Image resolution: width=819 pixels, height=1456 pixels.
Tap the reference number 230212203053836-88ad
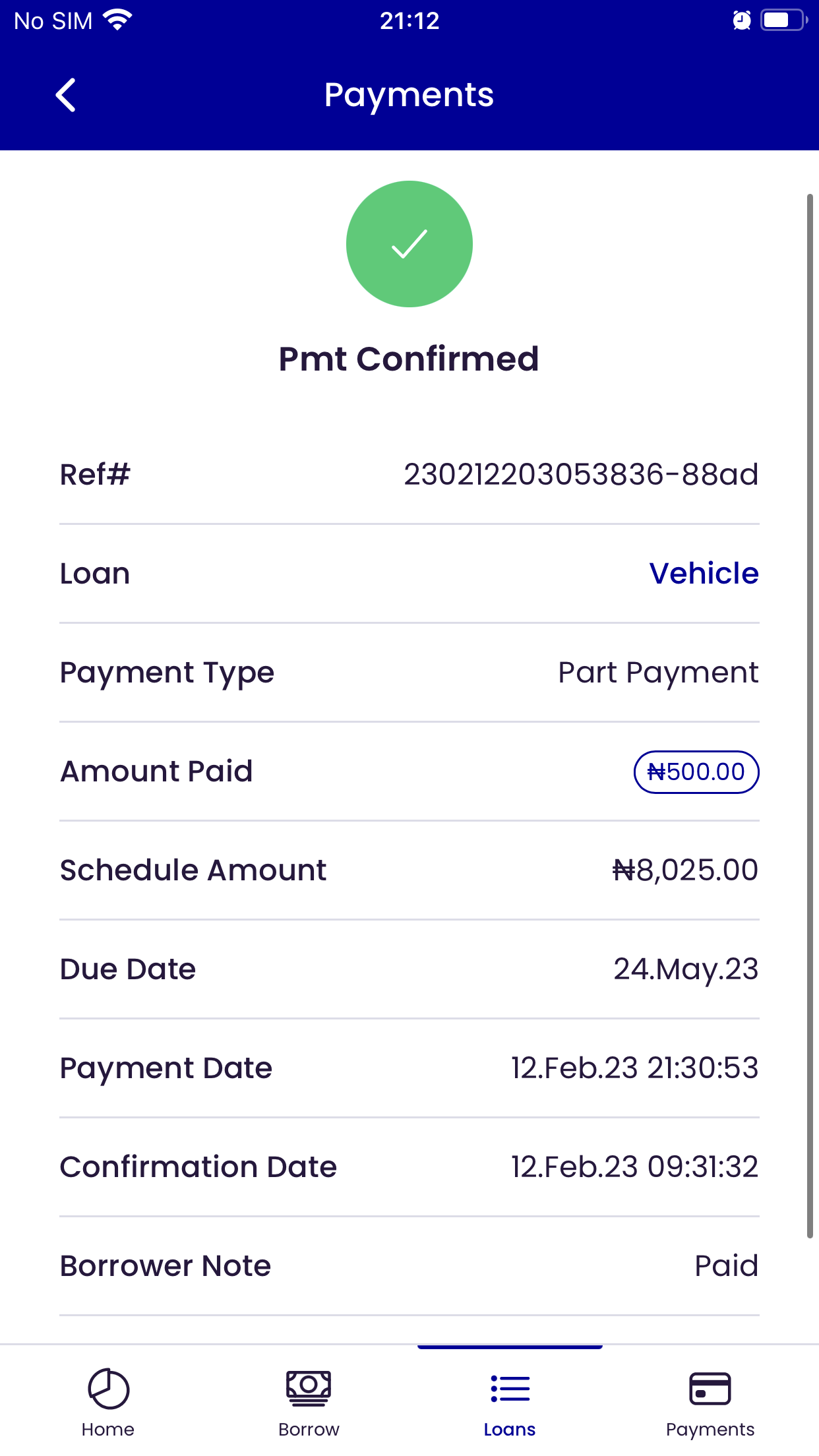581,475
